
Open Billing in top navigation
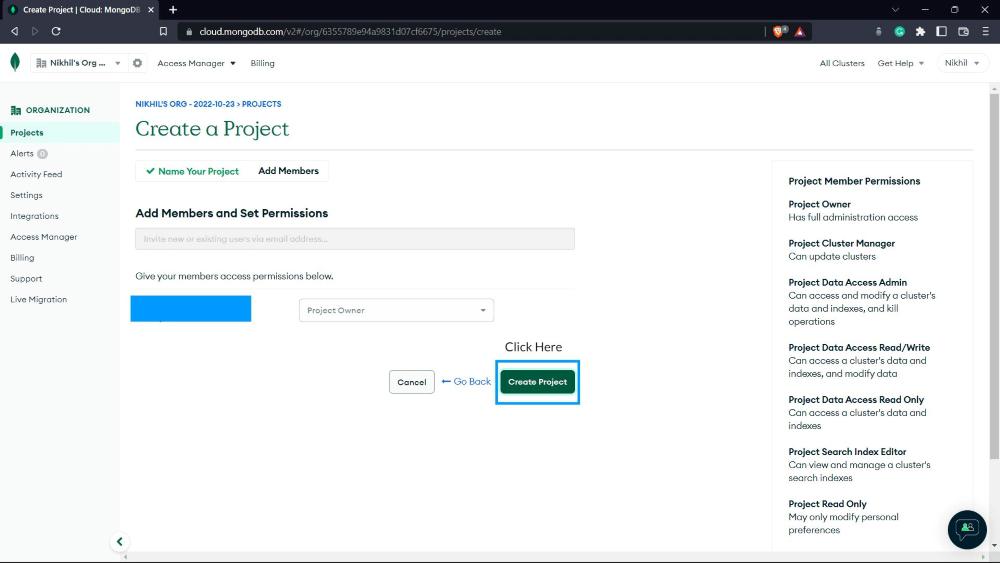262,63
